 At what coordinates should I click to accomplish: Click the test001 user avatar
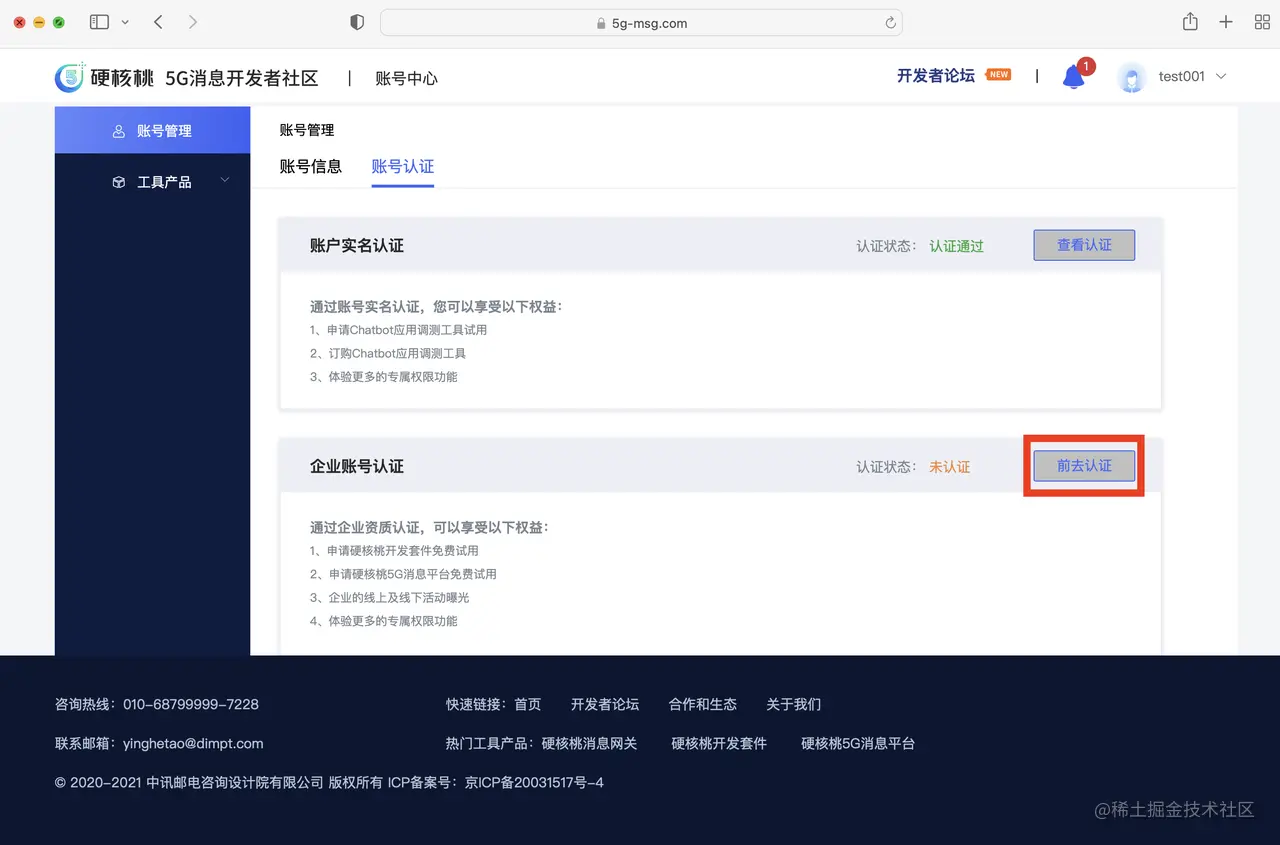click(1132, 77)
